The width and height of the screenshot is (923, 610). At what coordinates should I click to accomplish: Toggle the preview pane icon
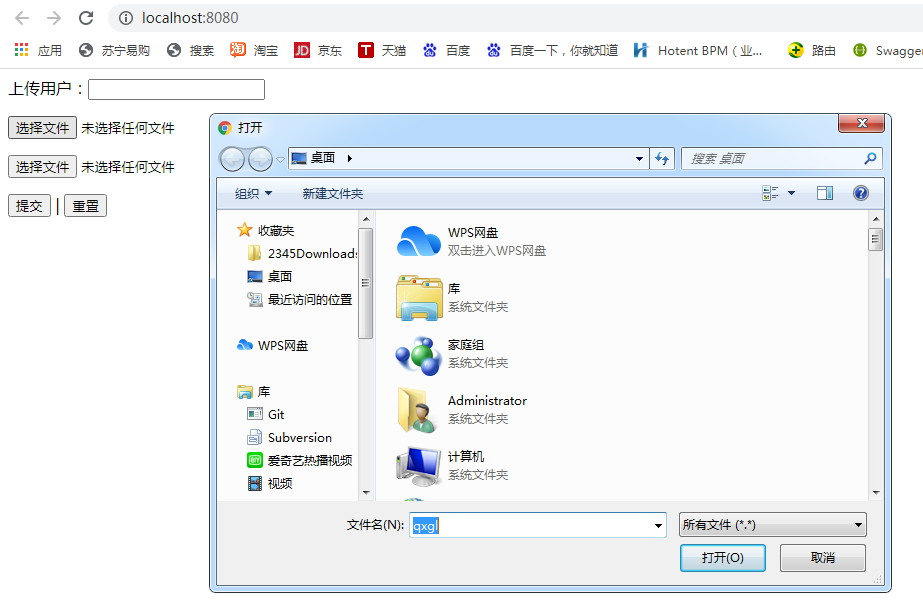pos(825,193)
